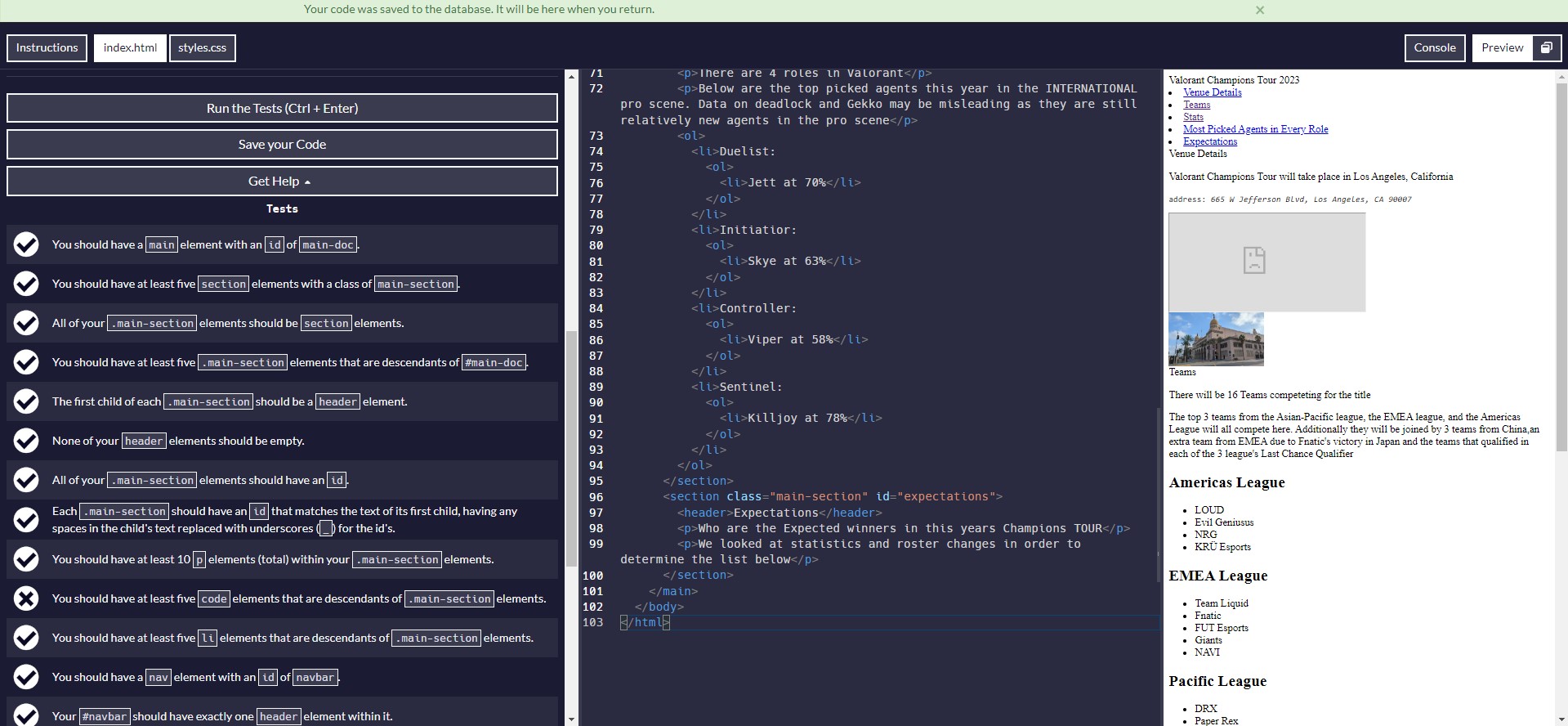The width and height of the screenshot is (1568, 726).
Task: Run the Tests
Action: pos(282,108)
